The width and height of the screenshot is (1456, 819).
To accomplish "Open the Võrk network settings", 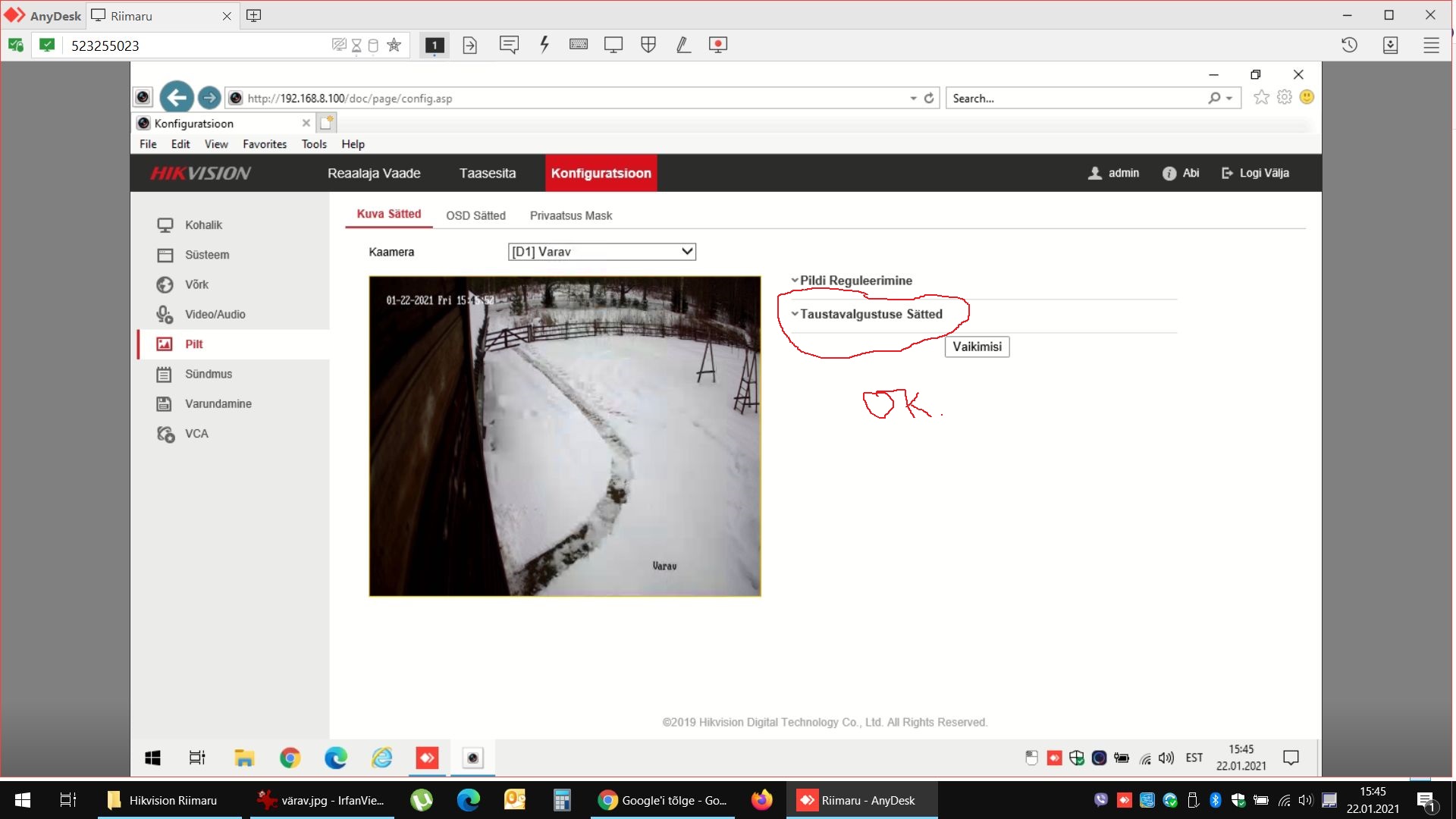I will click(x=196, y=284).
